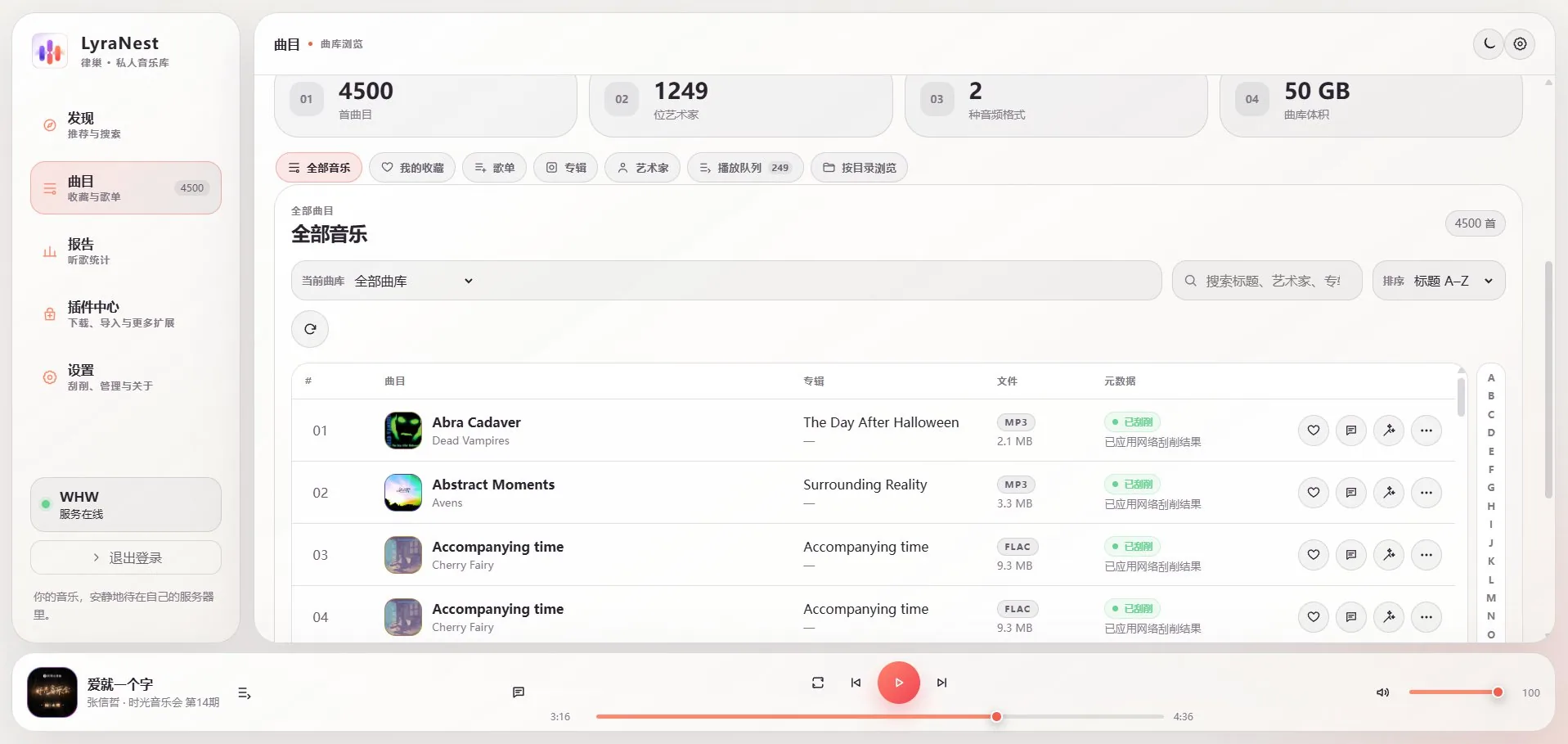This screenshot has width=1568, height=744.
Task: Open 按目录浏览 tab
Action: (x=859, y=168)
